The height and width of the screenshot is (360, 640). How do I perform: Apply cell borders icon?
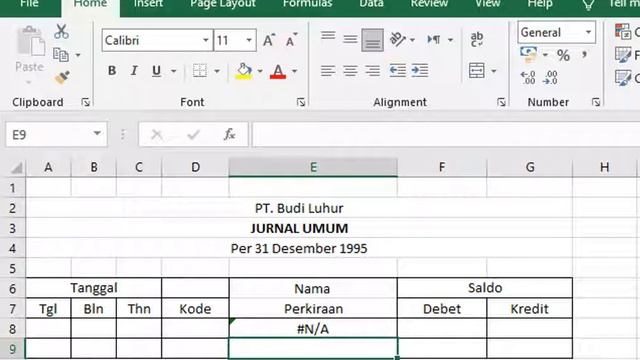click(200, 71)
